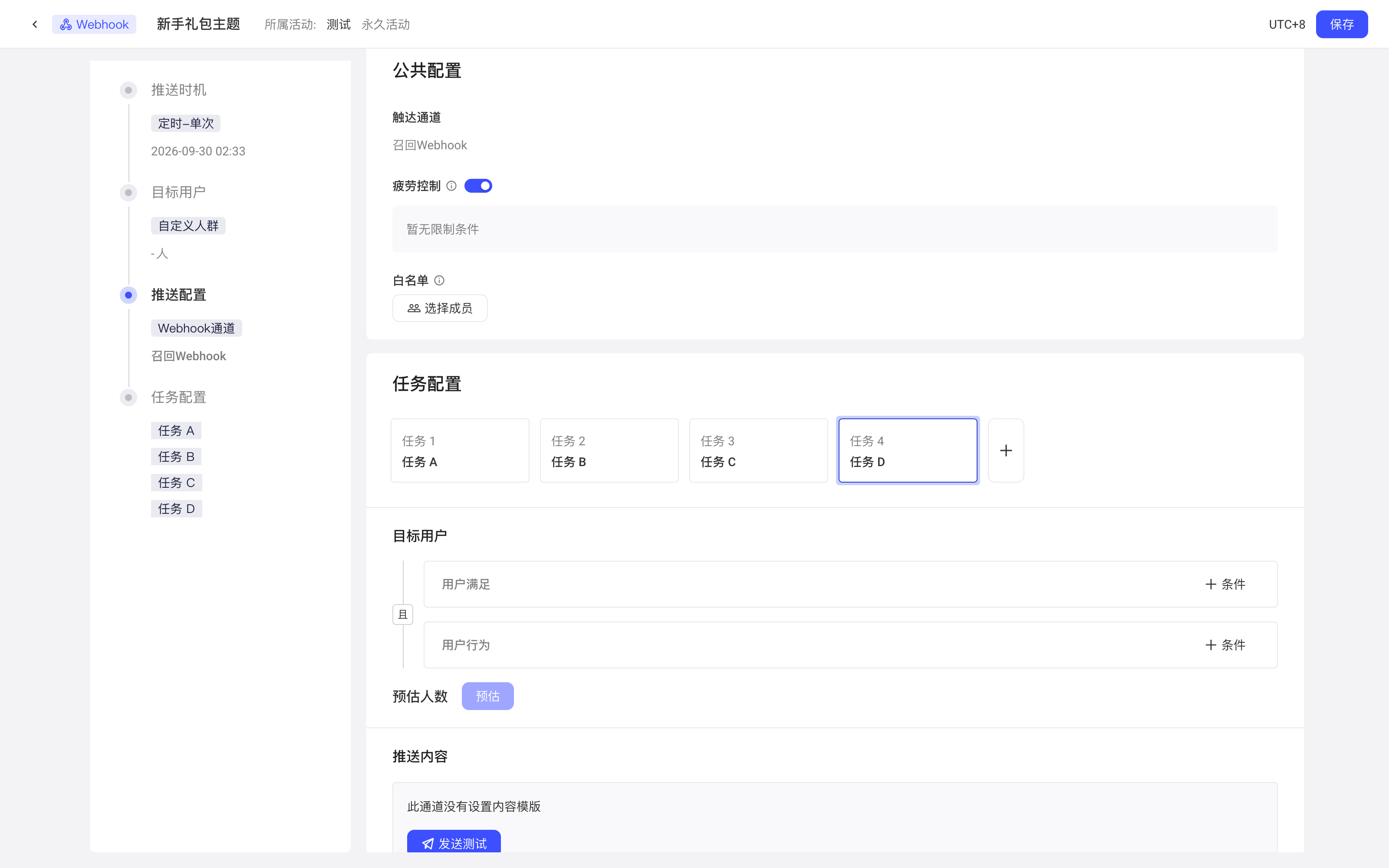Jump to 目标用户 step in sidebar

pyautogui.click(x=178, y=192)
